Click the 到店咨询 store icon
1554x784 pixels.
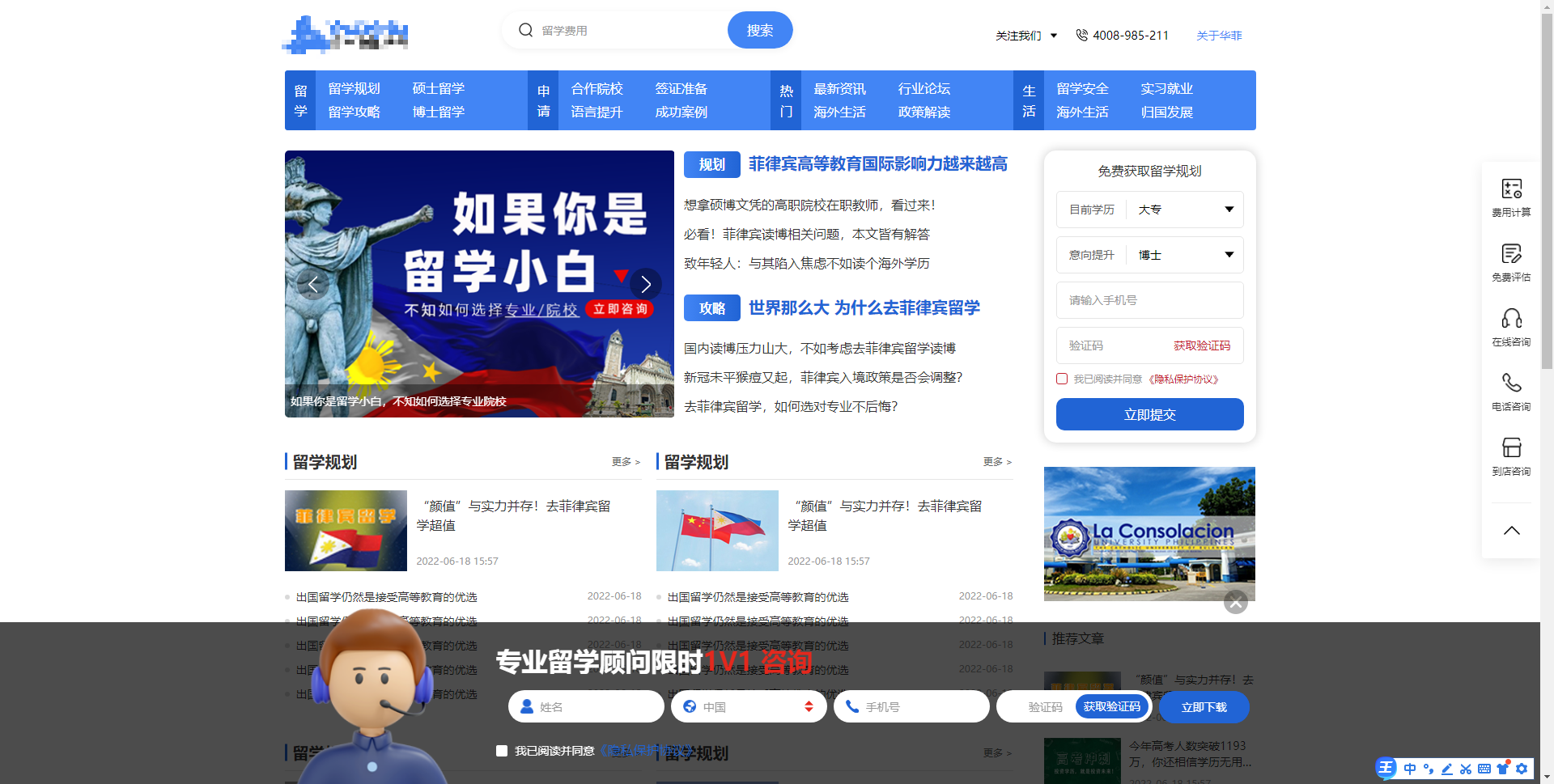pyautogui.click(x=1511, y=447)
